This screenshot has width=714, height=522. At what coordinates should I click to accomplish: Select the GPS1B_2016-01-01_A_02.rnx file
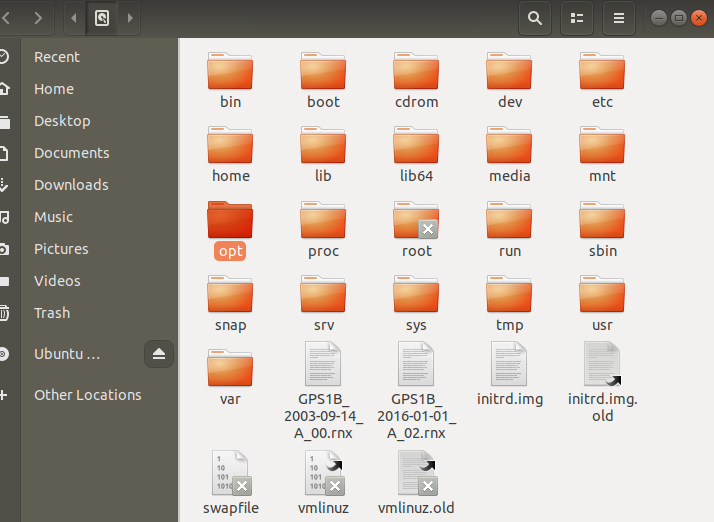[x=416, y=391]
